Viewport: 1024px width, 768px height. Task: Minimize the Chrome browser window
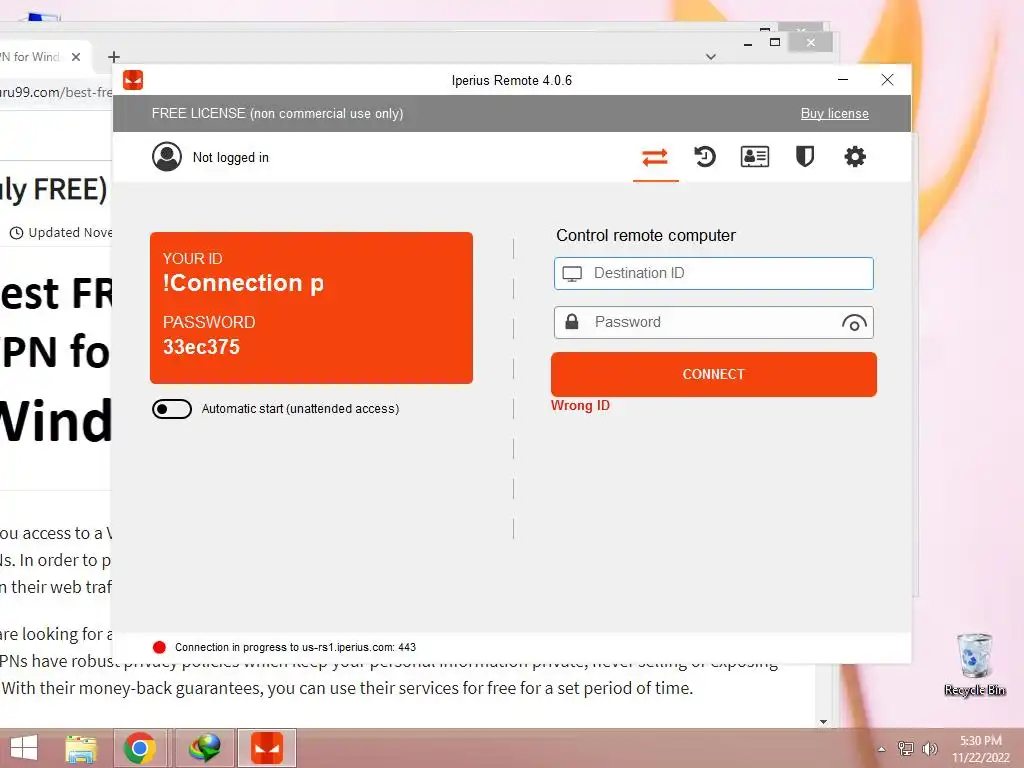[748, 43]
